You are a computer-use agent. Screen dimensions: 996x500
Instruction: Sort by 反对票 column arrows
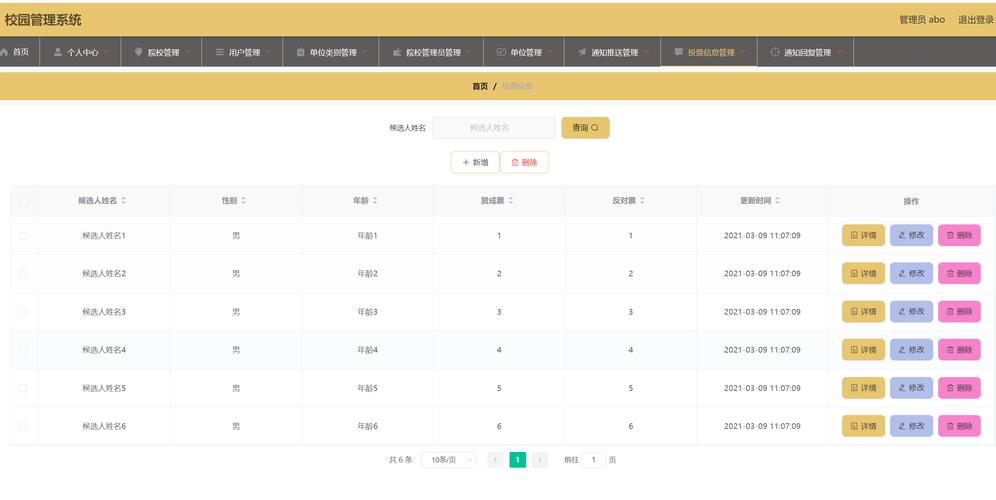pyautogui.click(x=642, y=200)
